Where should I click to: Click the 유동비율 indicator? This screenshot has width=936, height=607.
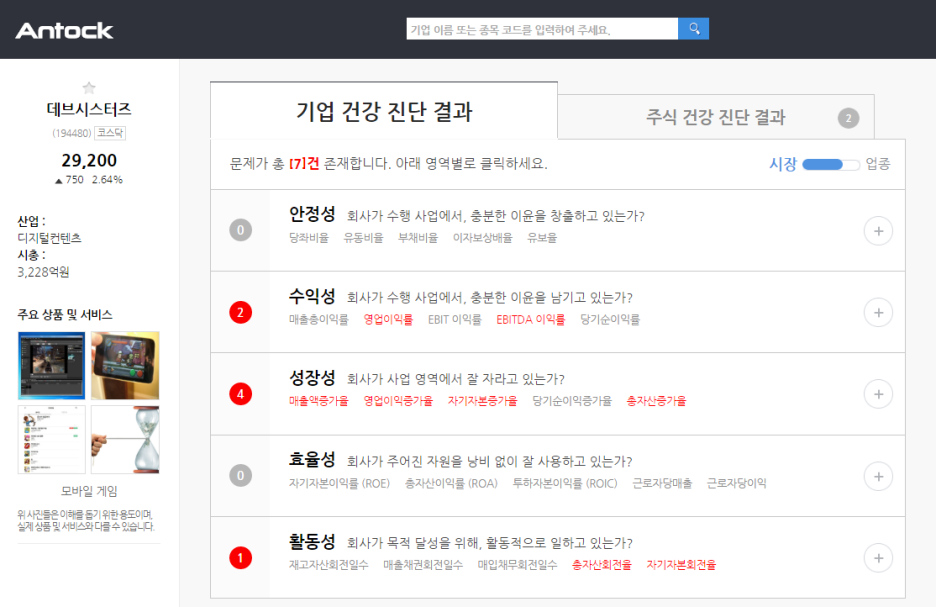pyautogui.click(x=363, y=238)
